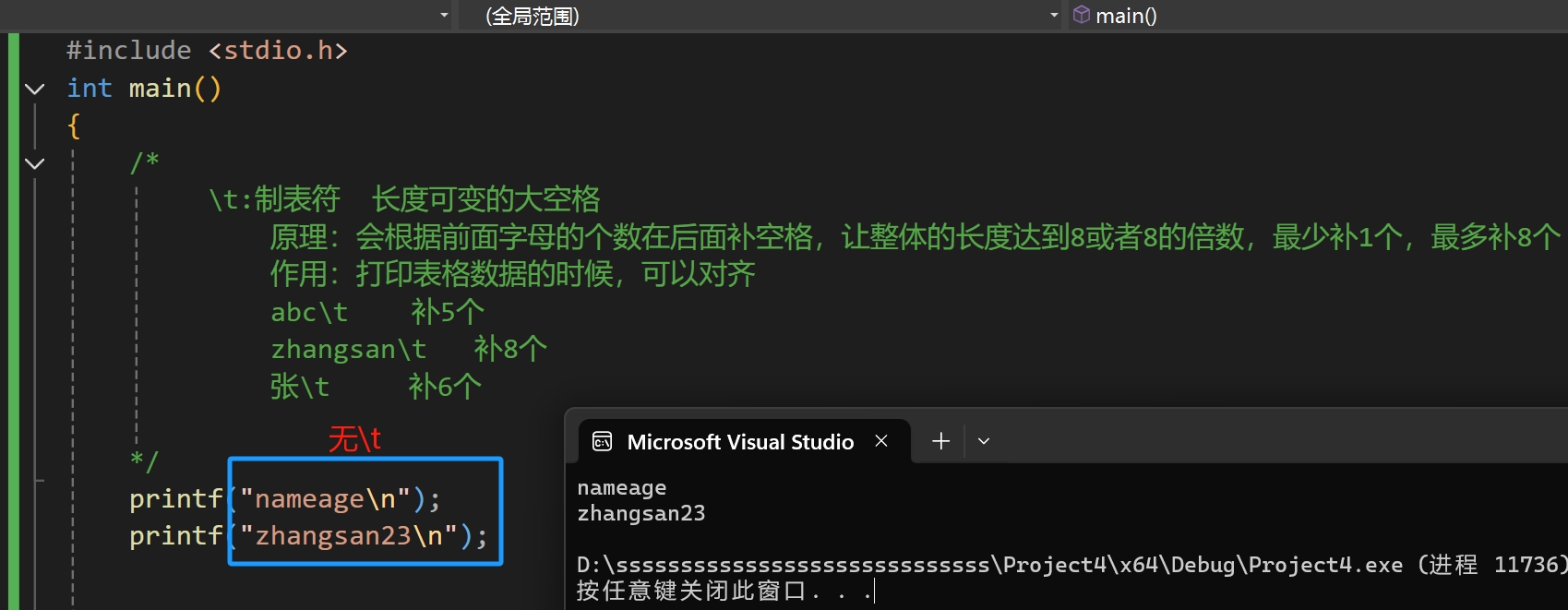Click the "zhangsan23\n" string literal
The image size is (1568, 610).
(x=349, y=536)
